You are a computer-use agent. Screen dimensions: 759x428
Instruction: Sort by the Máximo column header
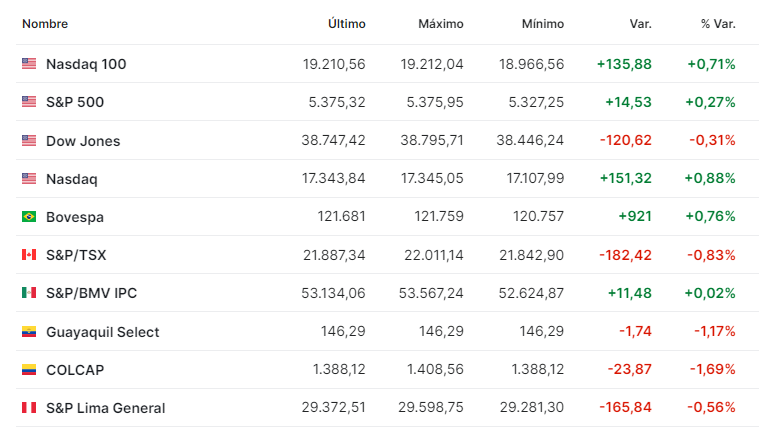441,24
